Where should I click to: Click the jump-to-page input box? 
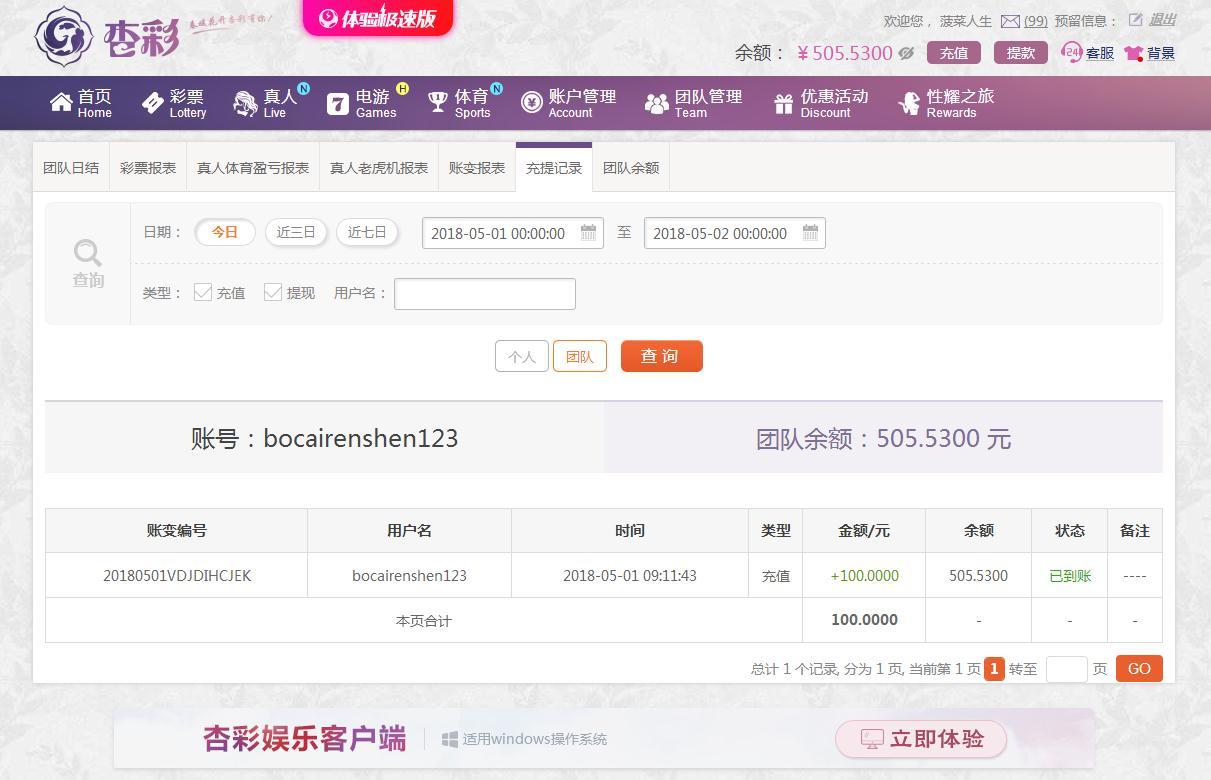[x=1067, y=669]
